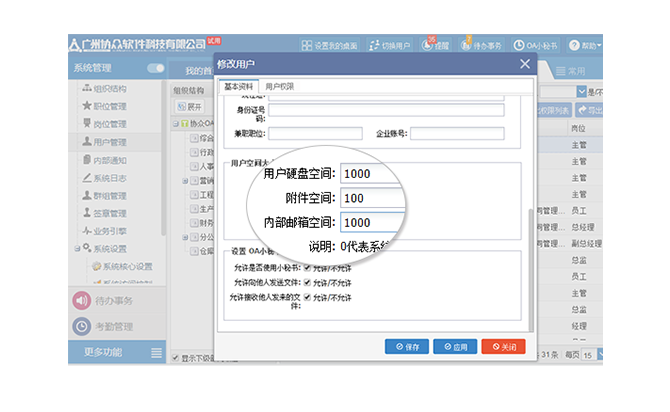Image resolution: width=670 pixels, height=412 pixels.
Task: Toggle 允许接收他人发来的文件 checkbox
Action: tap(307, 297)
